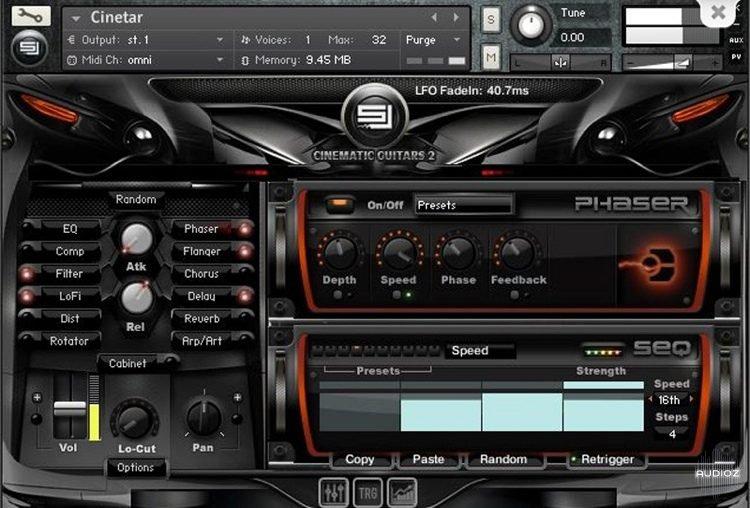750x508 pixels.
Task: Select the Dist effect
Action: [70, 319]
